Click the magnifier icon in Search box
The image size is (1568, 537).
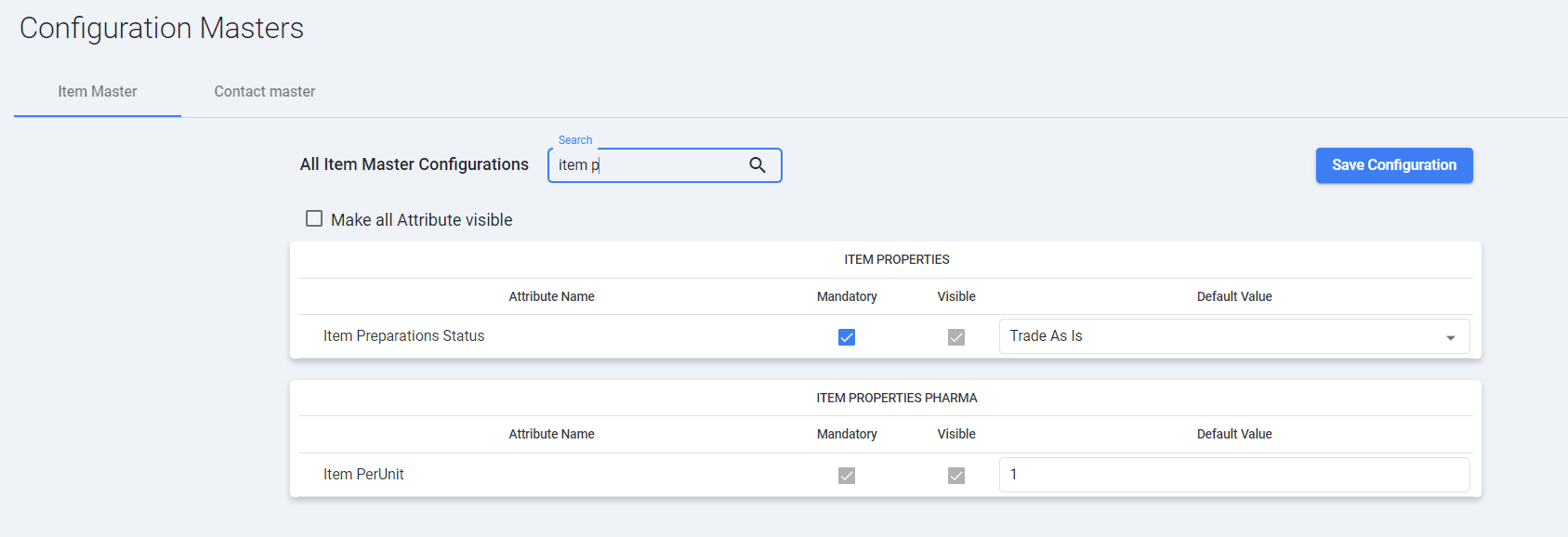tap(758, 165)
